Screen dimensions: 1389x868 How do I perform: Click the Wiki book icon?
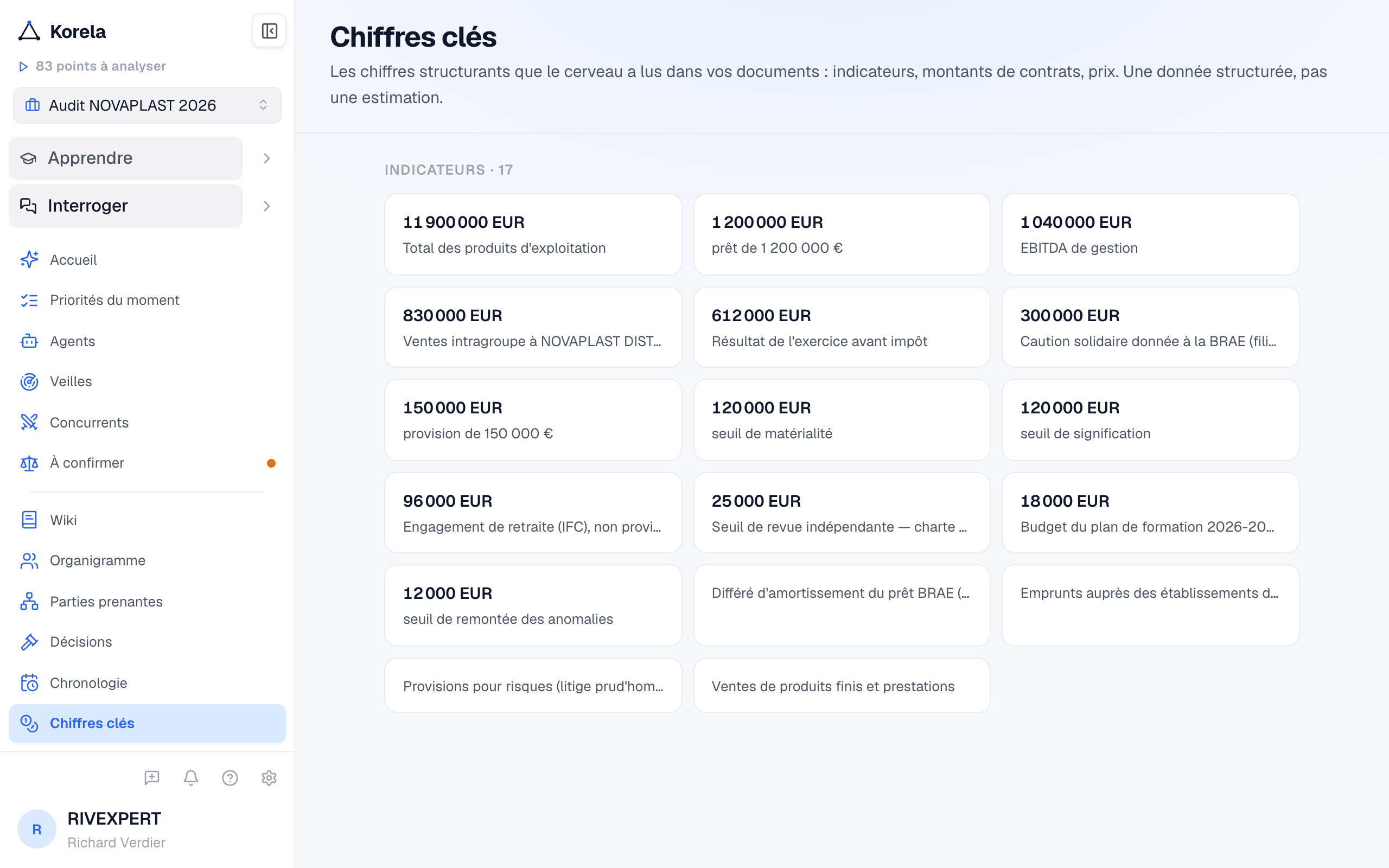[29, 520]
